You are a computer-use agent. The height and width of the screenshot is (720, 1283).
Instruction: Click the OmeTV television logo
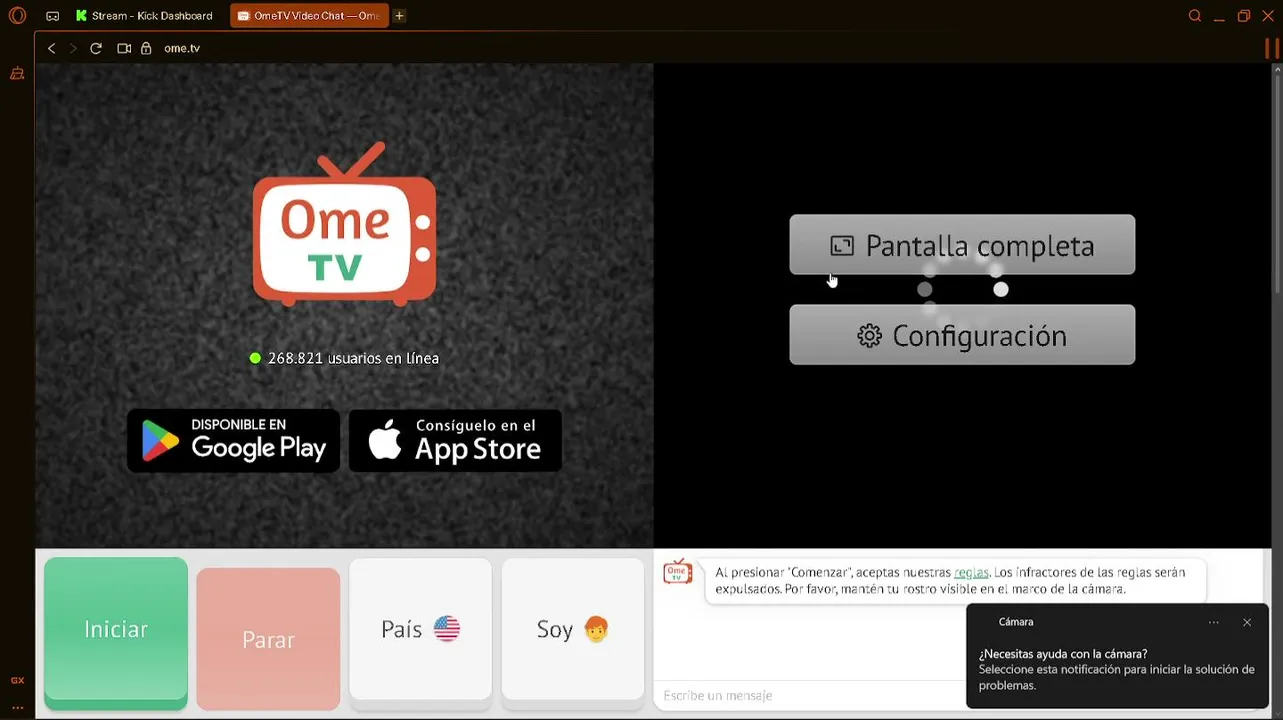click(345, 224)
